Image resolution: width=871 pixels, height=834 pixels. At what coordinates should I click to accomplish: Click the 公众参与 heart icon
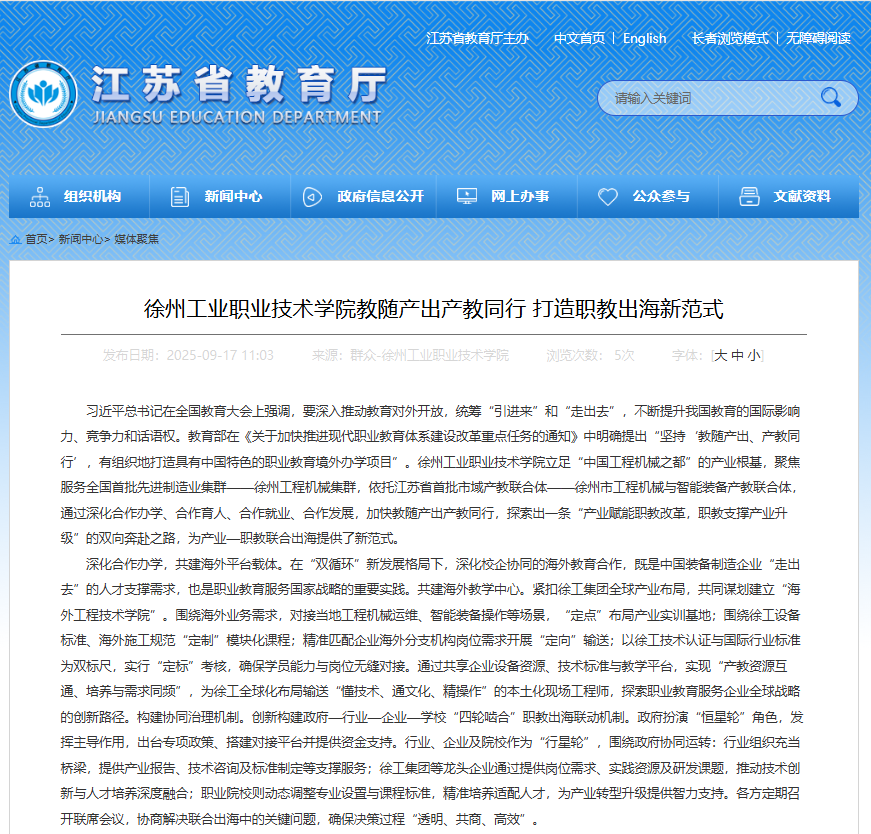coord(607,197)
